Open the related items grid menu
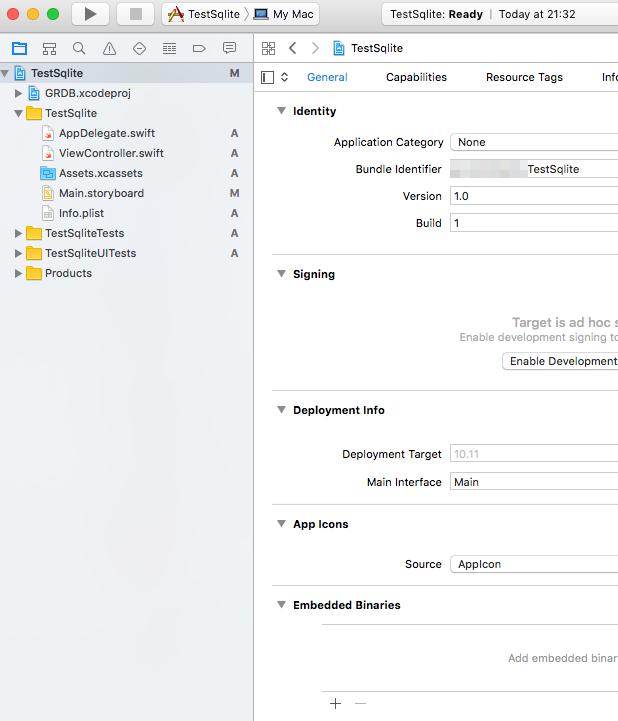 click(269, 48)
